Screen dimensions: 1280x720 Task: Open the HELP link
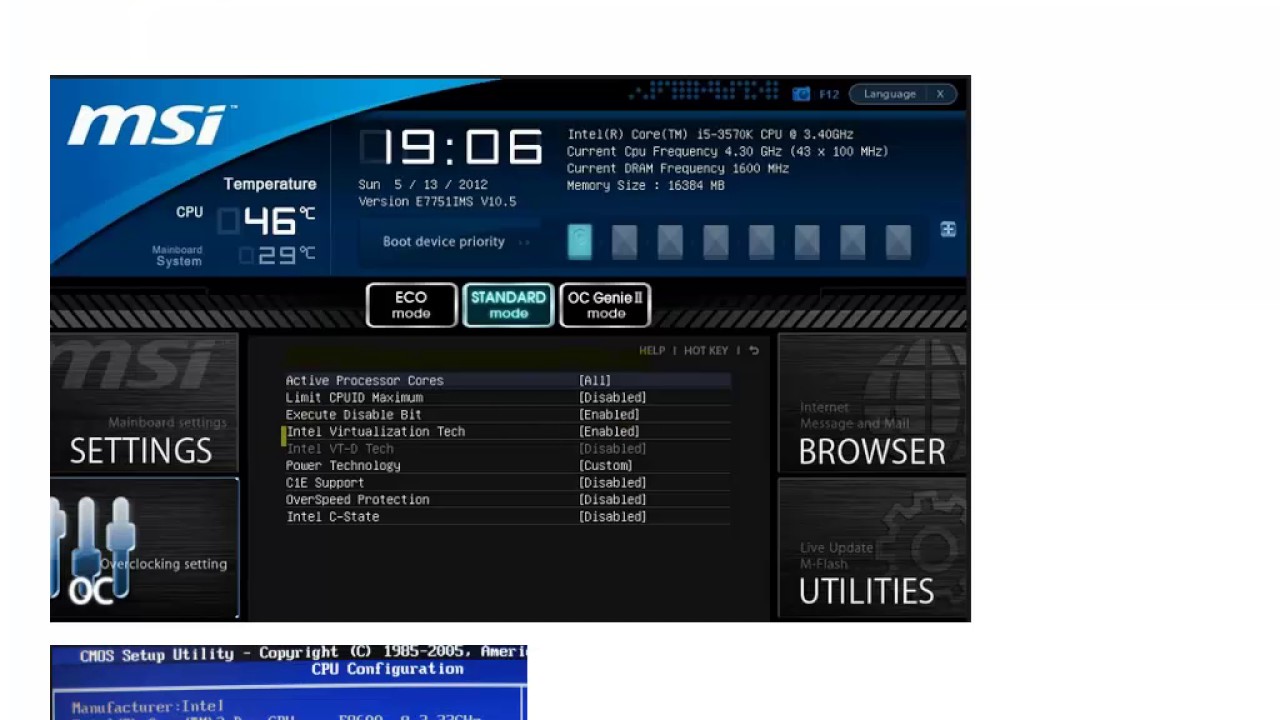click(x=652, y=351)
